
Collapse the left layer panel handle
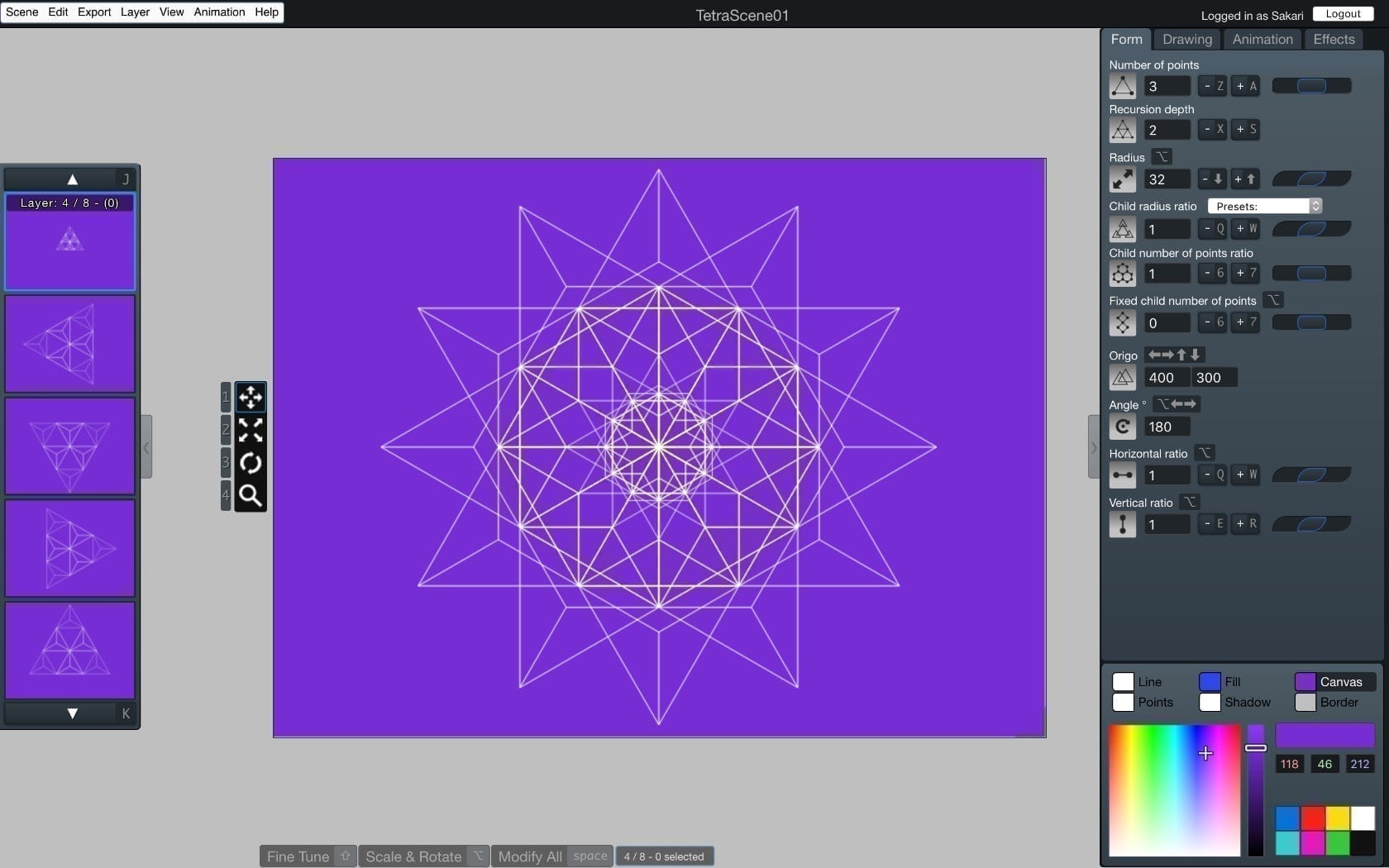coord(146,447)
